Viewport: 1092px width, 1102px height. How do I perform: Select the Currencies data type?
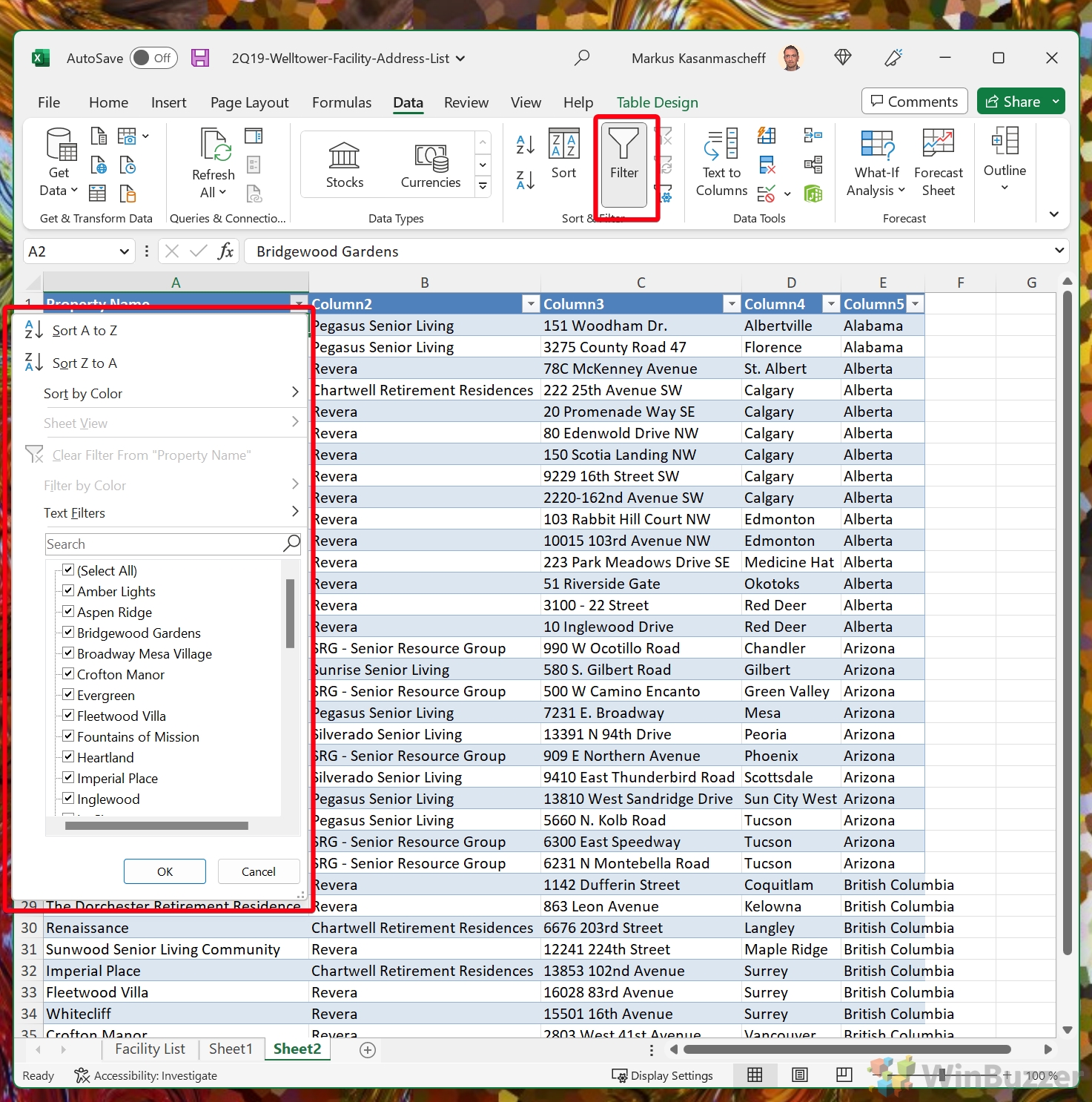[x=431, y=165]
